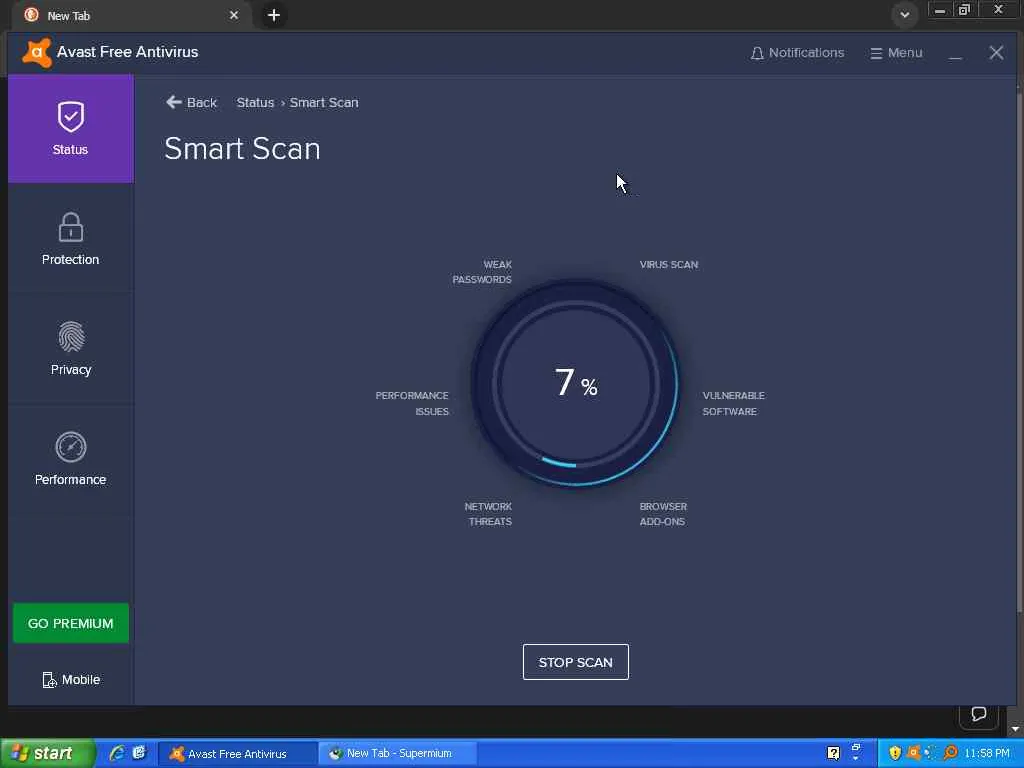
Task: Open the Mobile section
Action: click(71, 680)
